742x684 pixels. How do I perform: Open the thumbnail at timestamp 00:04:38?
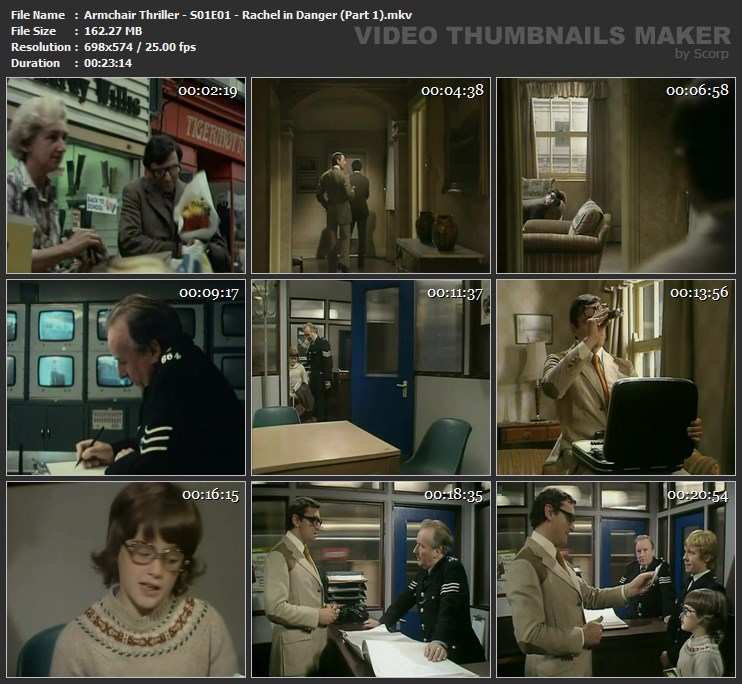[x=371, y=175]
